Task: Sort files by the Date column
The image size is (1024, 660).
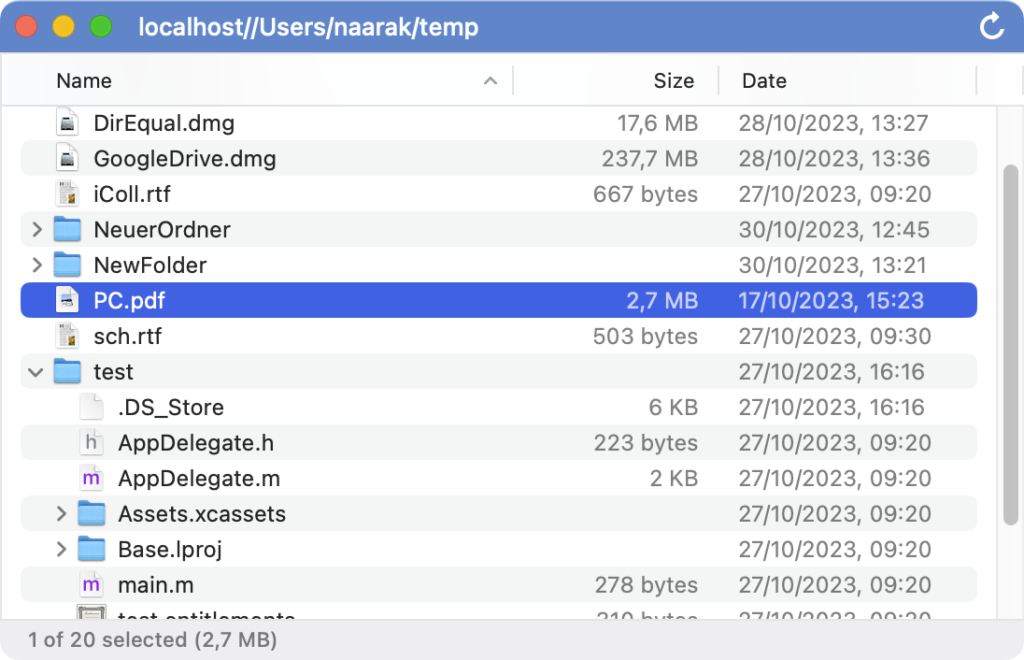Action: pyautogui.click(x=765, y=80)
